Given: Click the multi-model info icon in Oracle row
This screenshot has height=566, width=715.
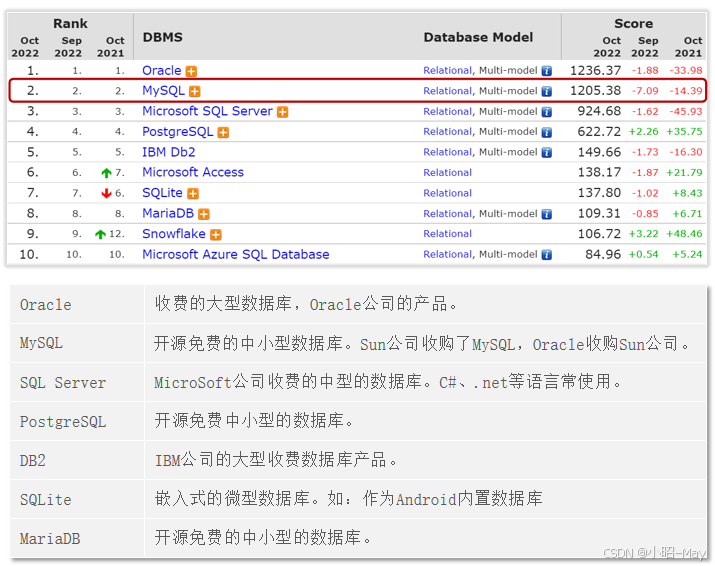Looking at the screenshot, I should point(546,71).
